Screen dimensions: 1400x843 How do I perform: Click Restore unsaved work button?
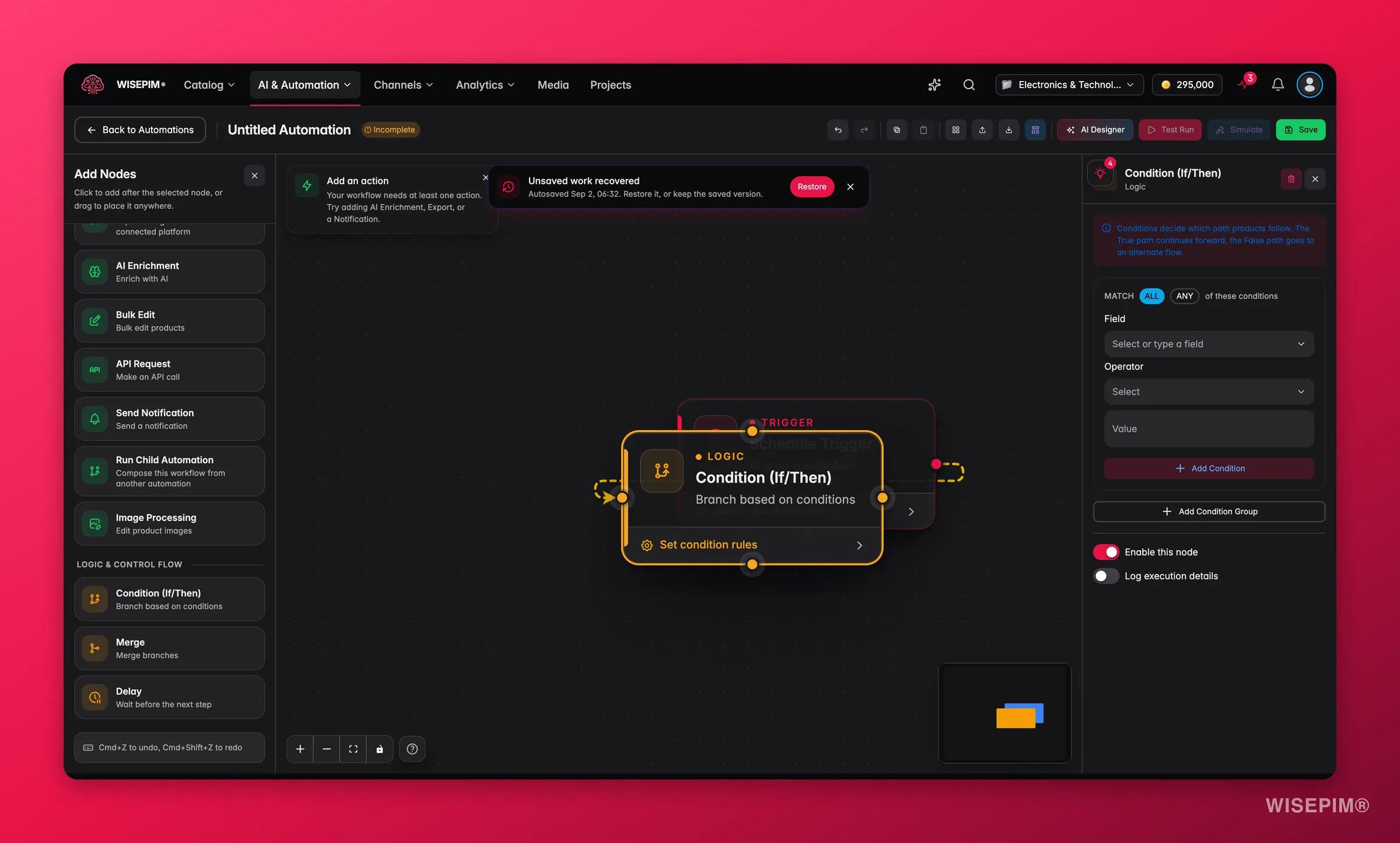pyautogui.click(x=811, y=187)
